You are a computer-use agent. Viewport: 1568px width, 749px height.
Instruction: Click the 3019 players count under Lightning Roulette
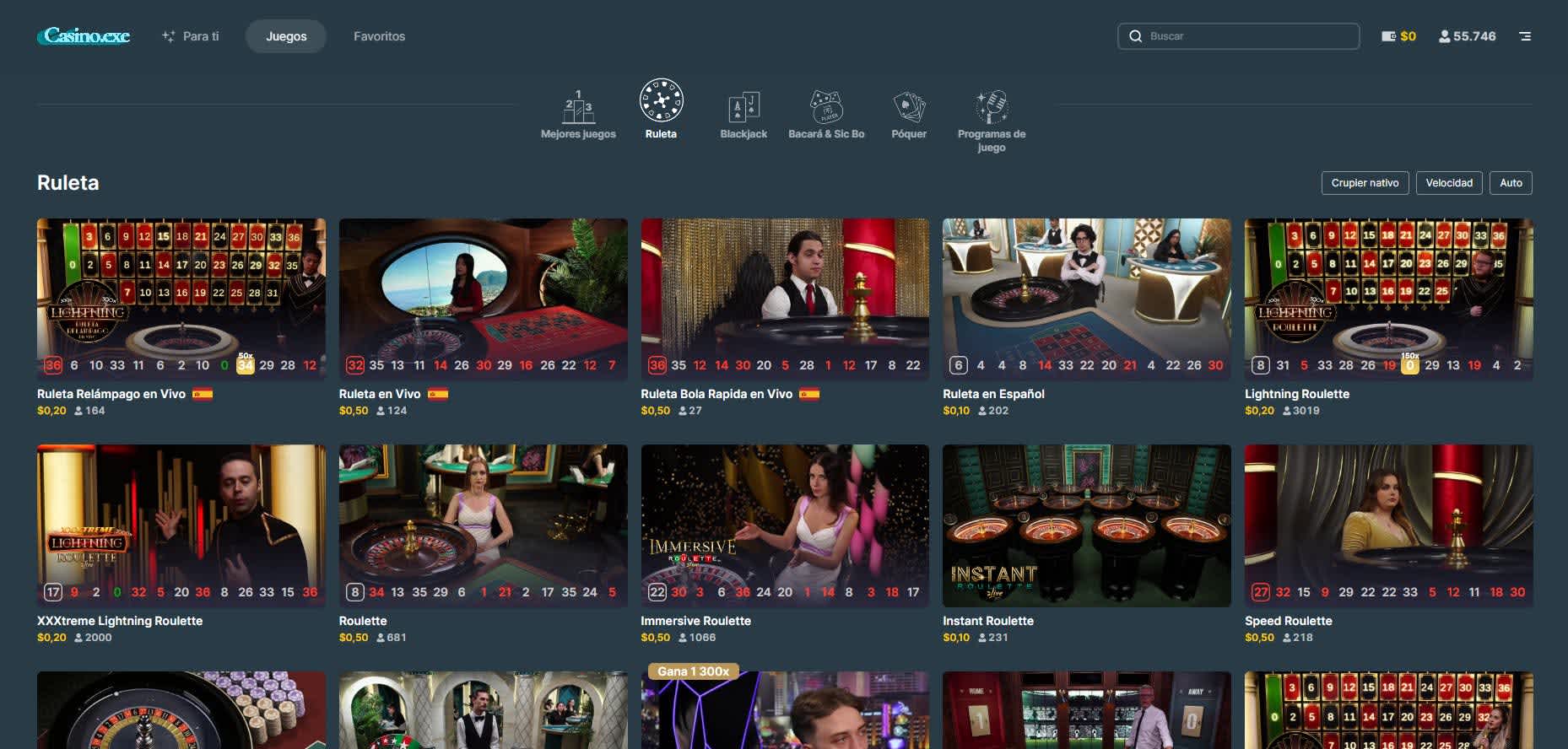[x=1300, y=411]
